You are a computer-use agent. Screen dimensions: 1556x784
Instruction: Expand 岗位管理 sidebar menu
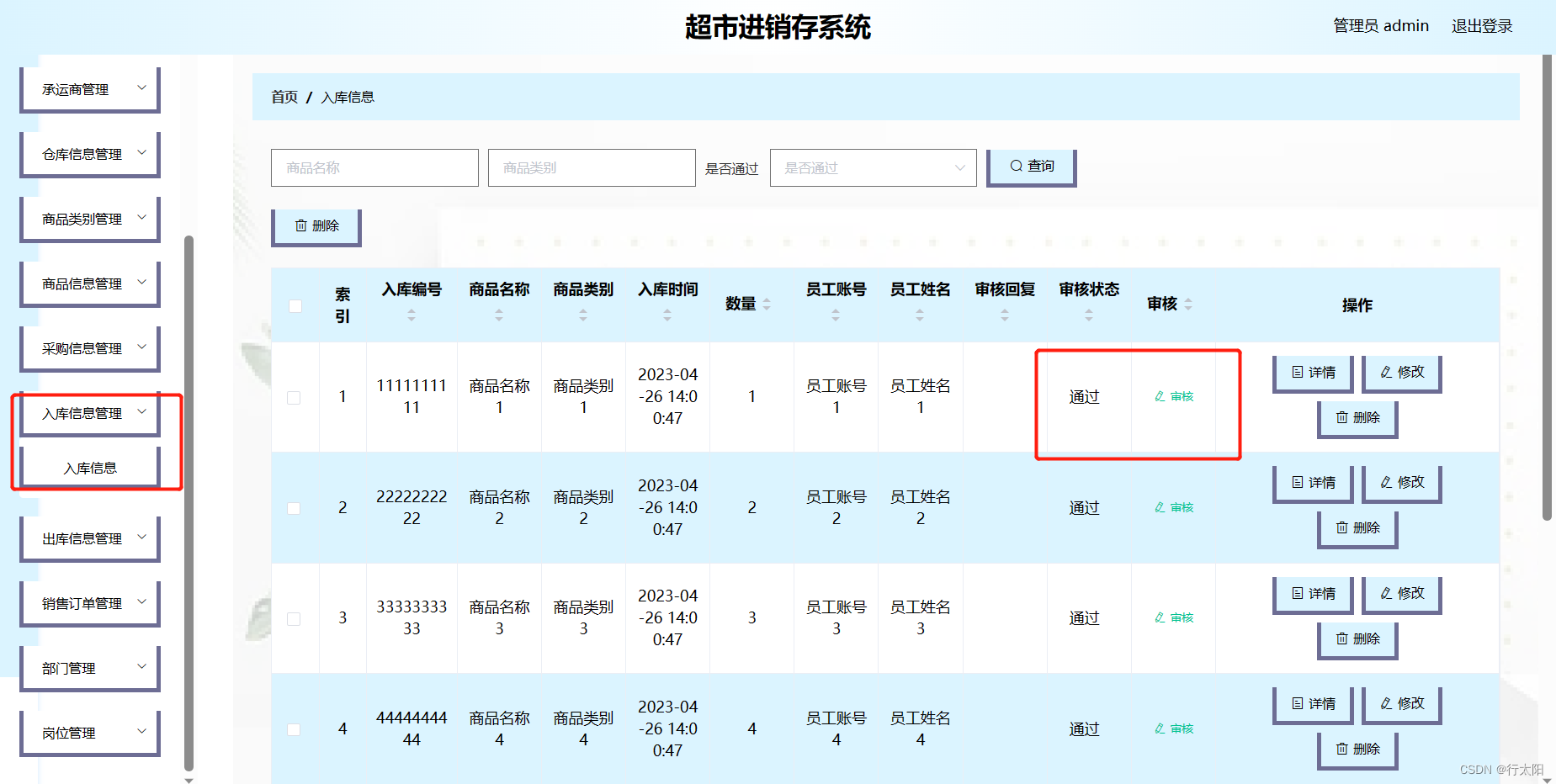(90, 733)
